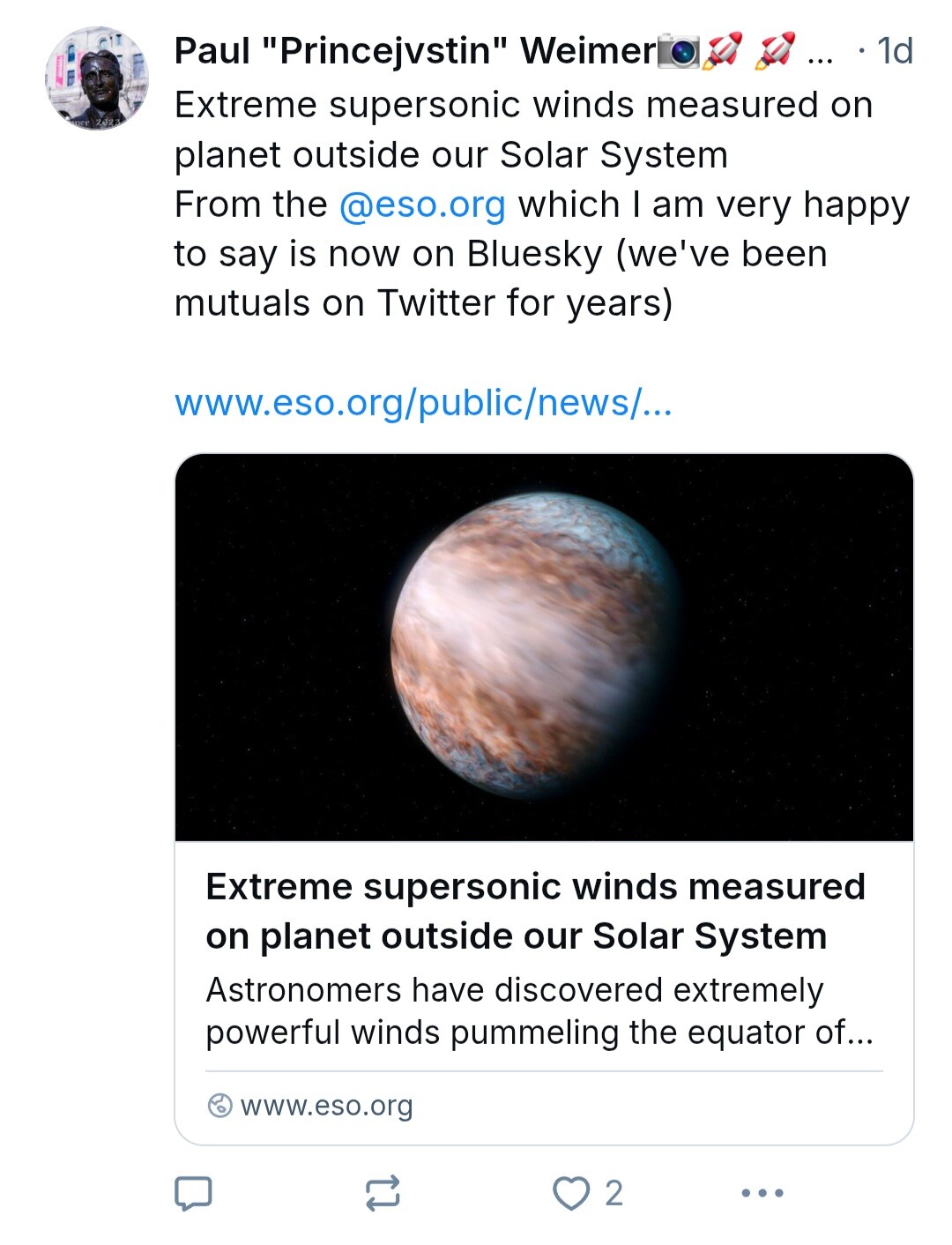The height and width of the screenshot is (1245, 952).
Task: Follow the www.eso.org/public/news/ link
Action: [x=423, y=403]
